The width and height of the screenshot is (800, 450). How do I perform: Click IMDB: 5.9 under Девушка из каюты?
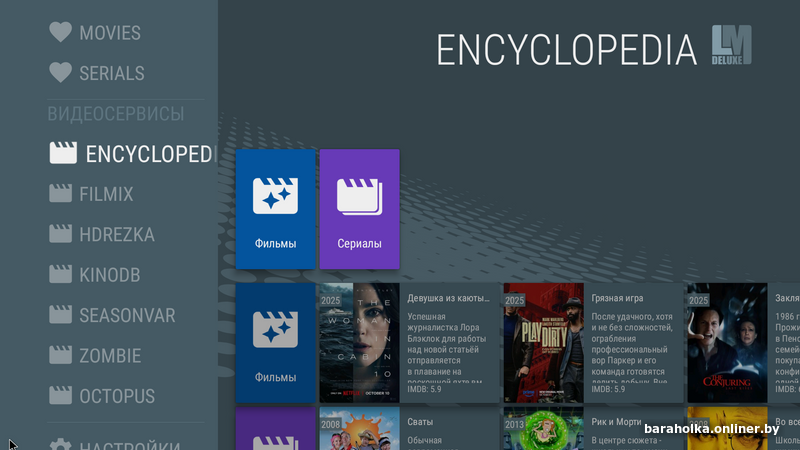(424, 389)
